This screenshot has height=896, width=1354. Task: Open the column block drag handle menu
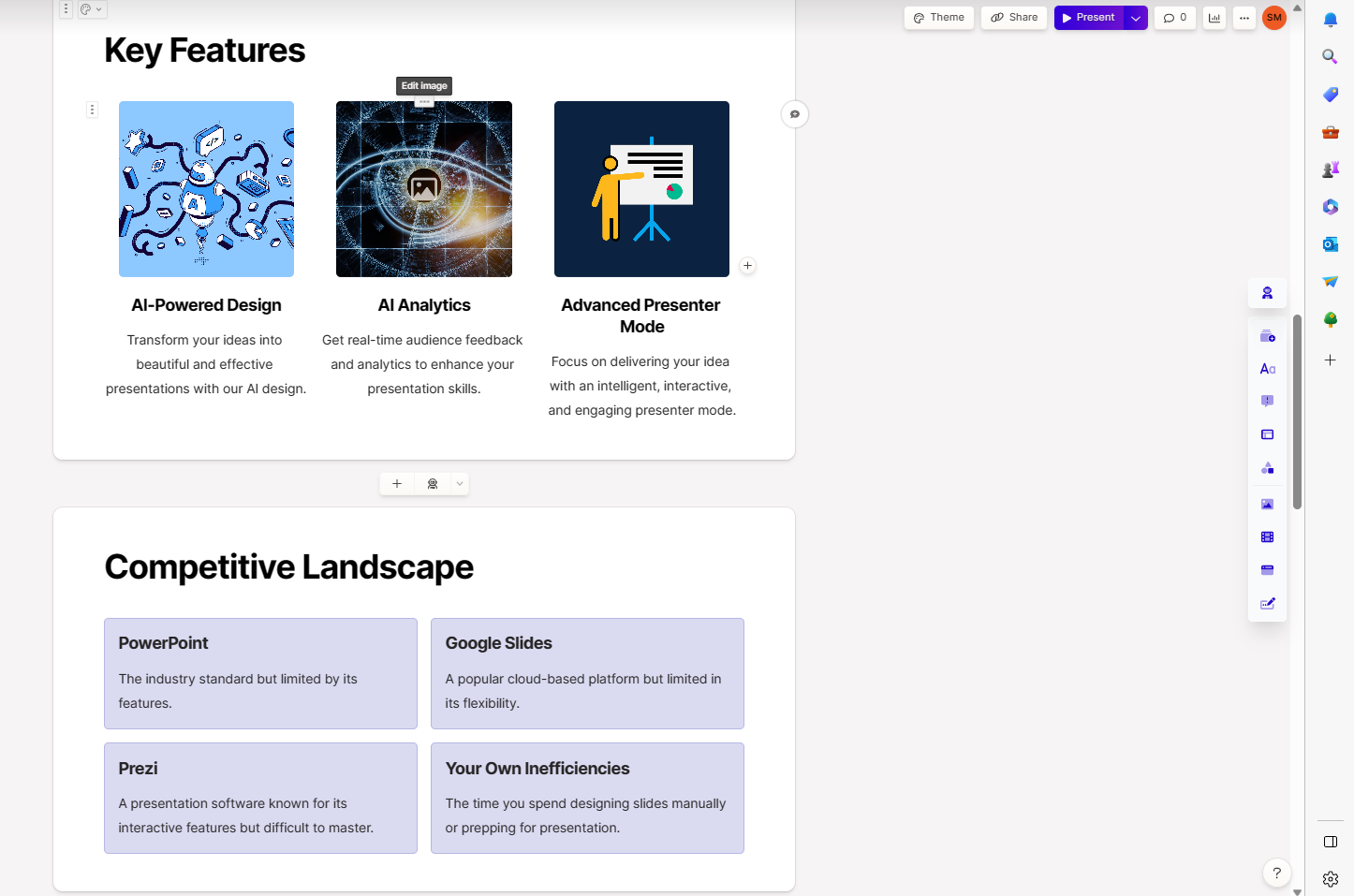pyautogui.click(x=92, y=110)
